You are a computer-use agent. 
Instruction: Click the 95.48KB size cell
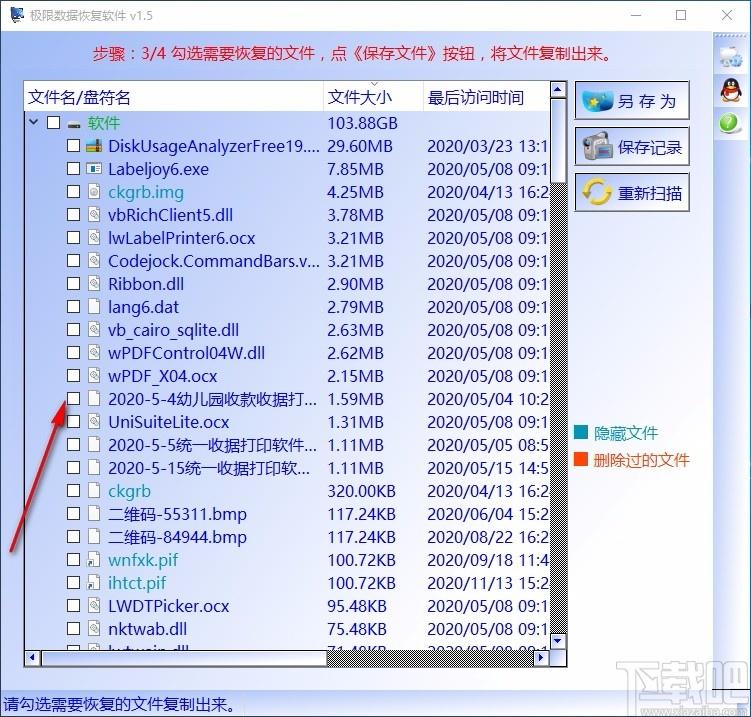(x=357, y=606)
